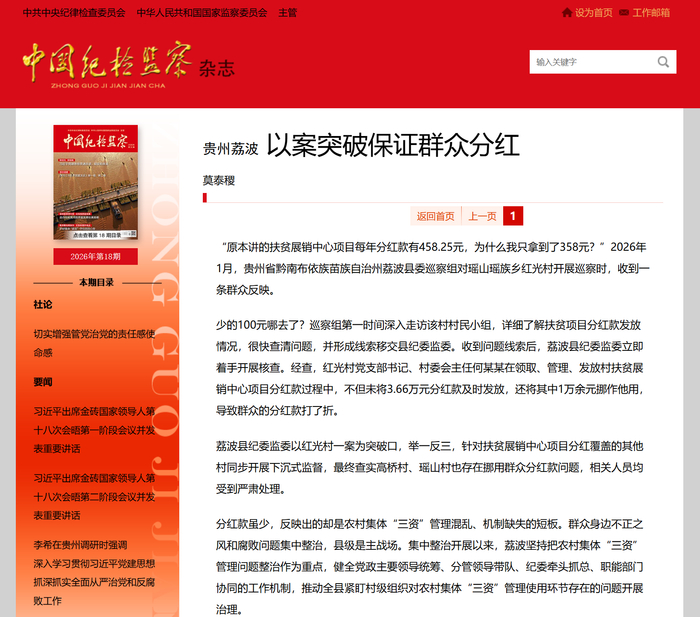Open the 中华人民共和国国家监察委员会 link
Screen dimensions: 700x617
(202, 13)
